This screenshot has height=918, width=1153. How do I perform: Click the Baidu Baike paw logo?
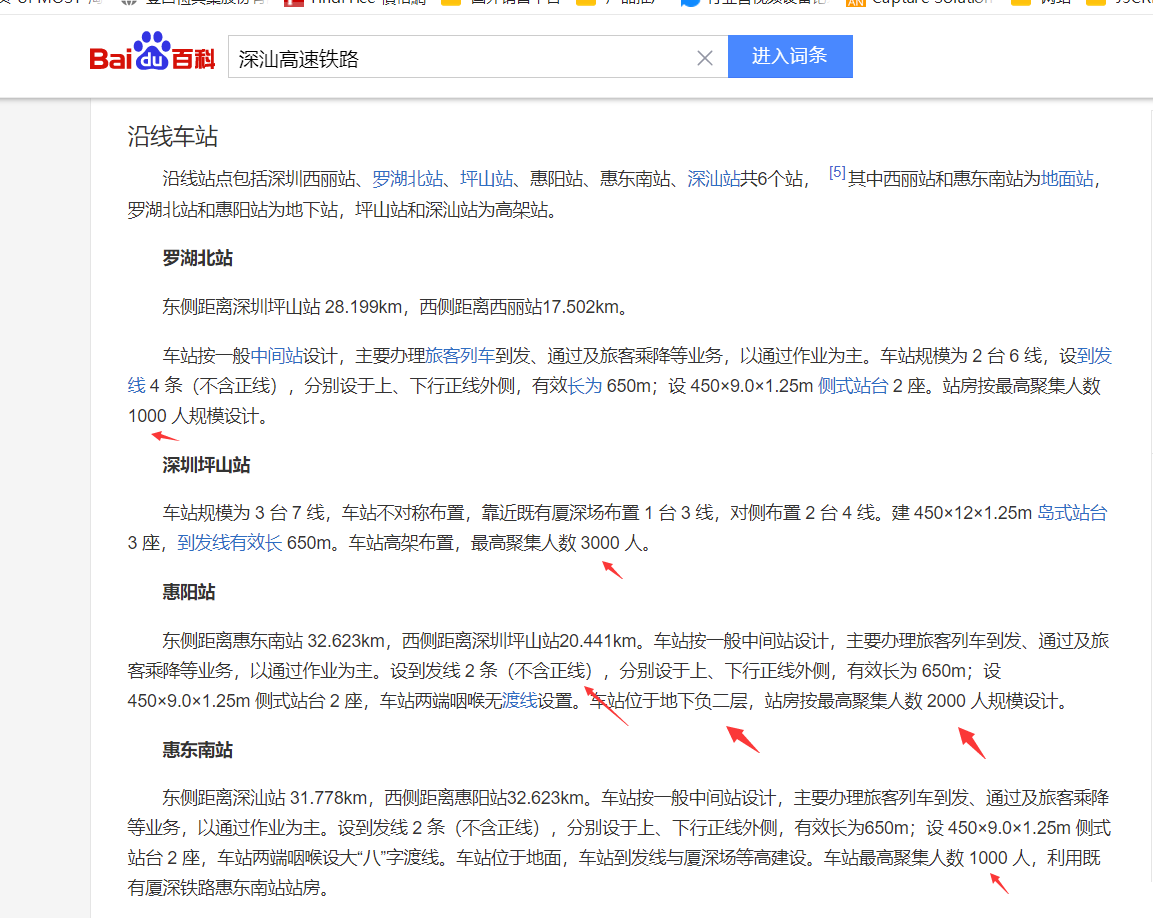[152, 51]
